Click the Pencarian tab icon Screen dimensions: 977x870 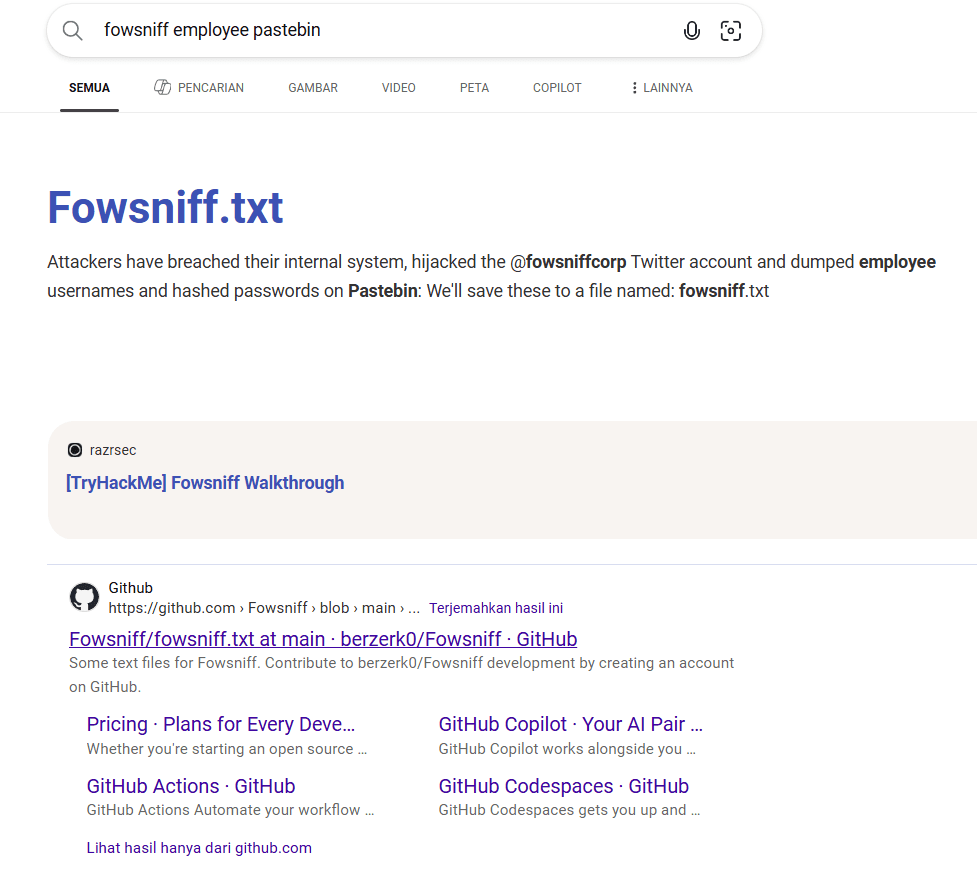click(x=163, y=88)
